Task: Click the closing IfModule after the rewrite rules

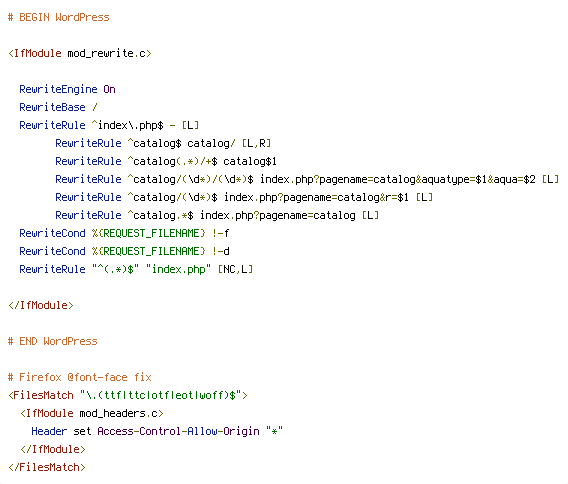Action: (41, 305)
